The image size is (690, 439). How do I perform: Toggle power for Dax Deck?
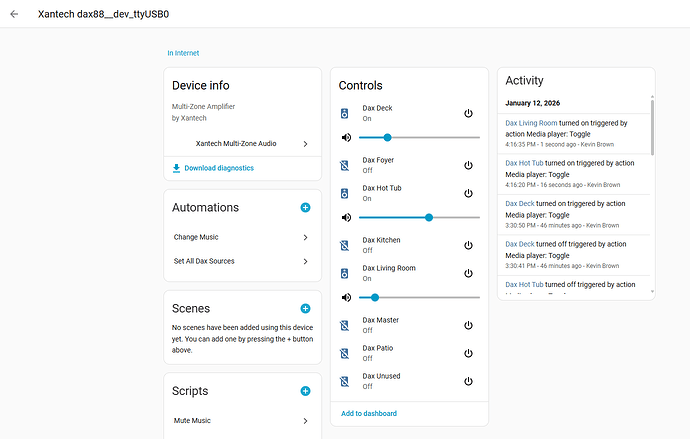click(468, 113)
